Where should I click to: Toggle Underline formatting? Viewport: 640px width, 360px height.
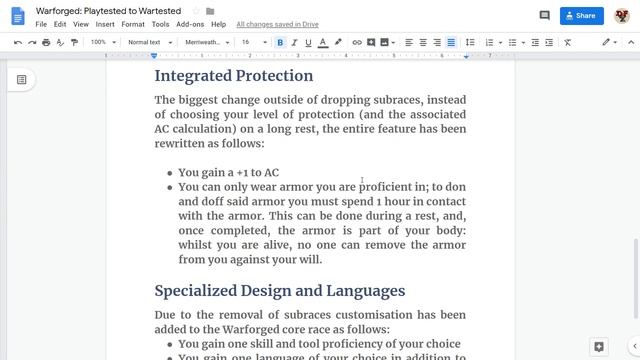point(308,42)
